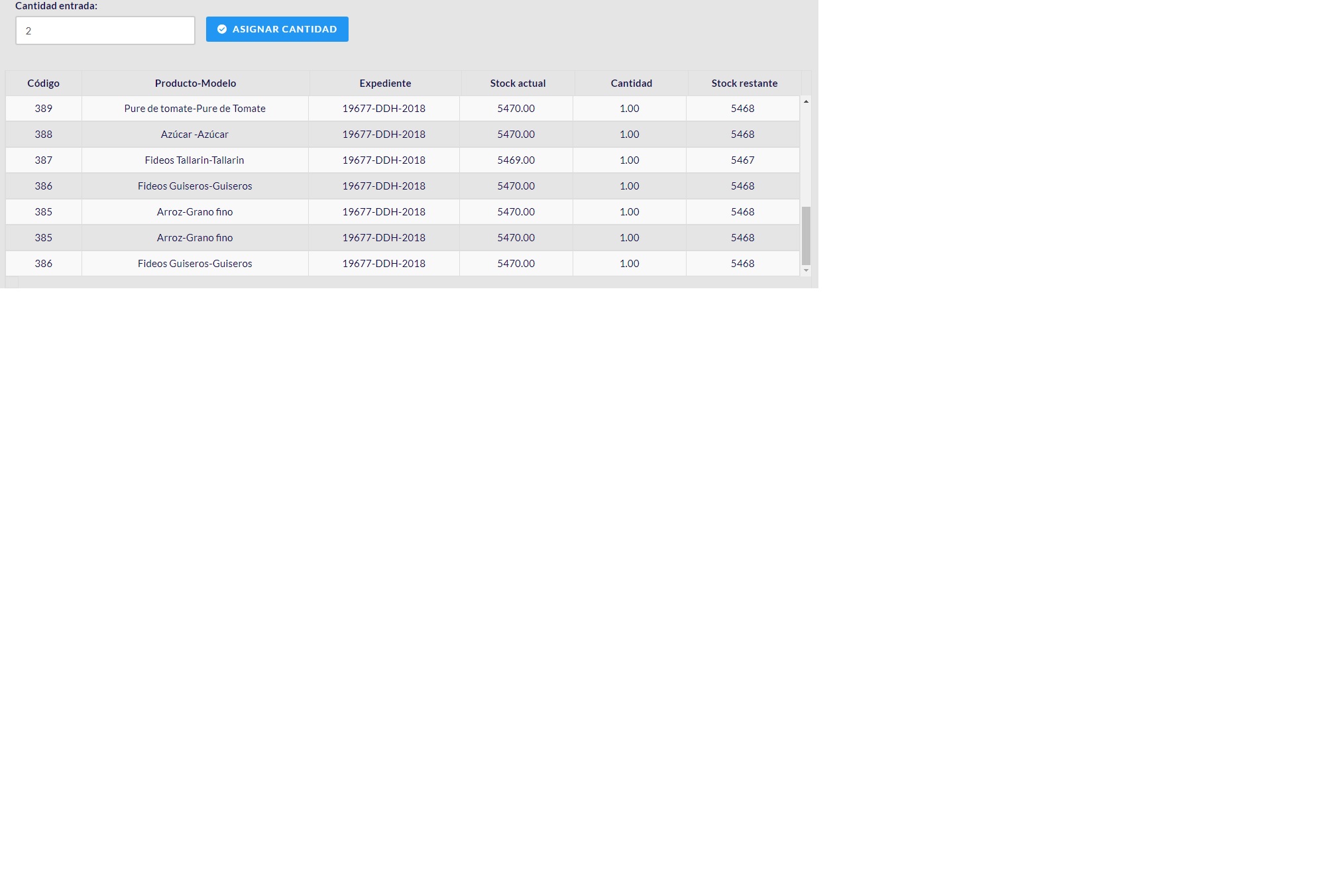Click Stock actual 5470.00 in Pure de tomate row

coord(516,109)
